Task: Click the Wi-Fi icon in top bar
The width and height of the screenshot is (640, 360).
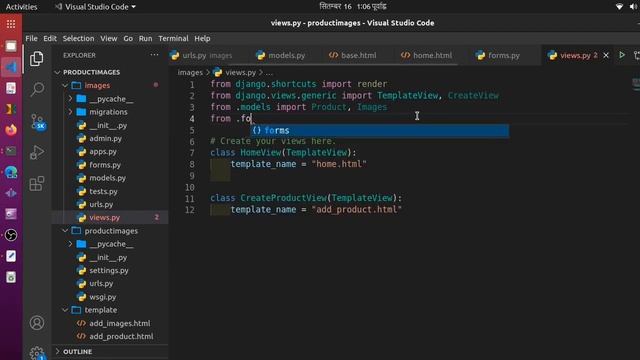Action: 619,7
